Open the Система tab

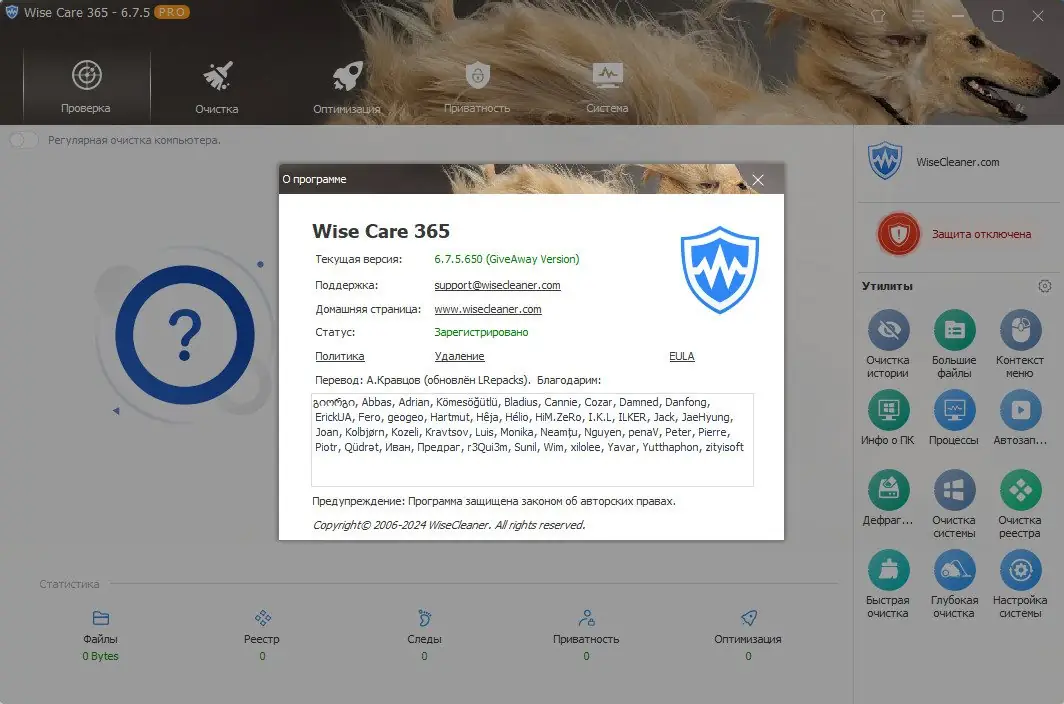(607, 86)
